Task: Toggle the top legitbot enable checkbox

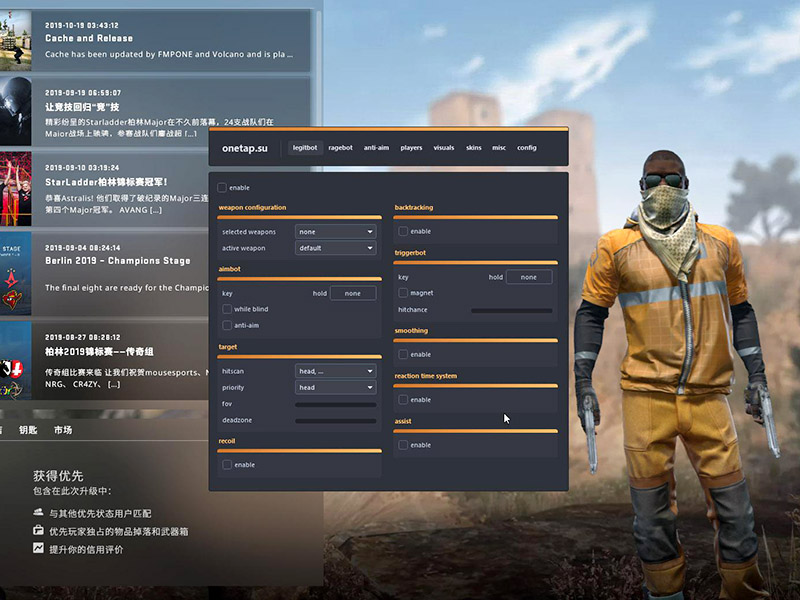Action: tap(222, 188)
